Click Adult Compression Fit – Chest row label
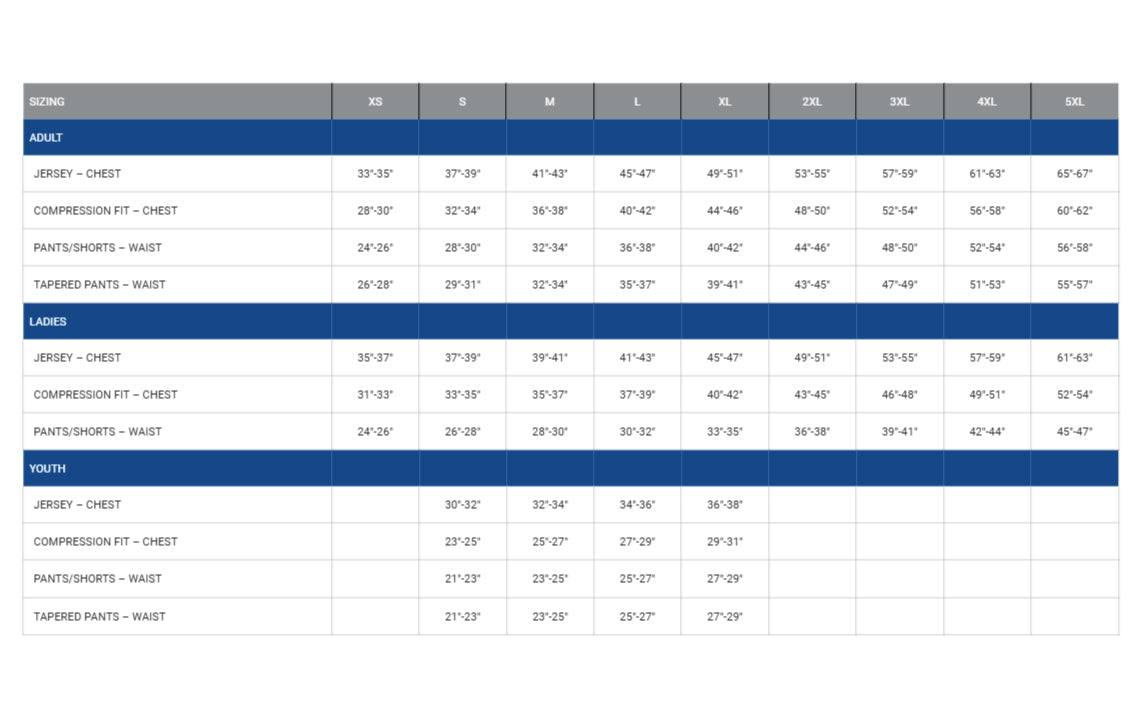The image size is (1140, 720). coord(105,211)
